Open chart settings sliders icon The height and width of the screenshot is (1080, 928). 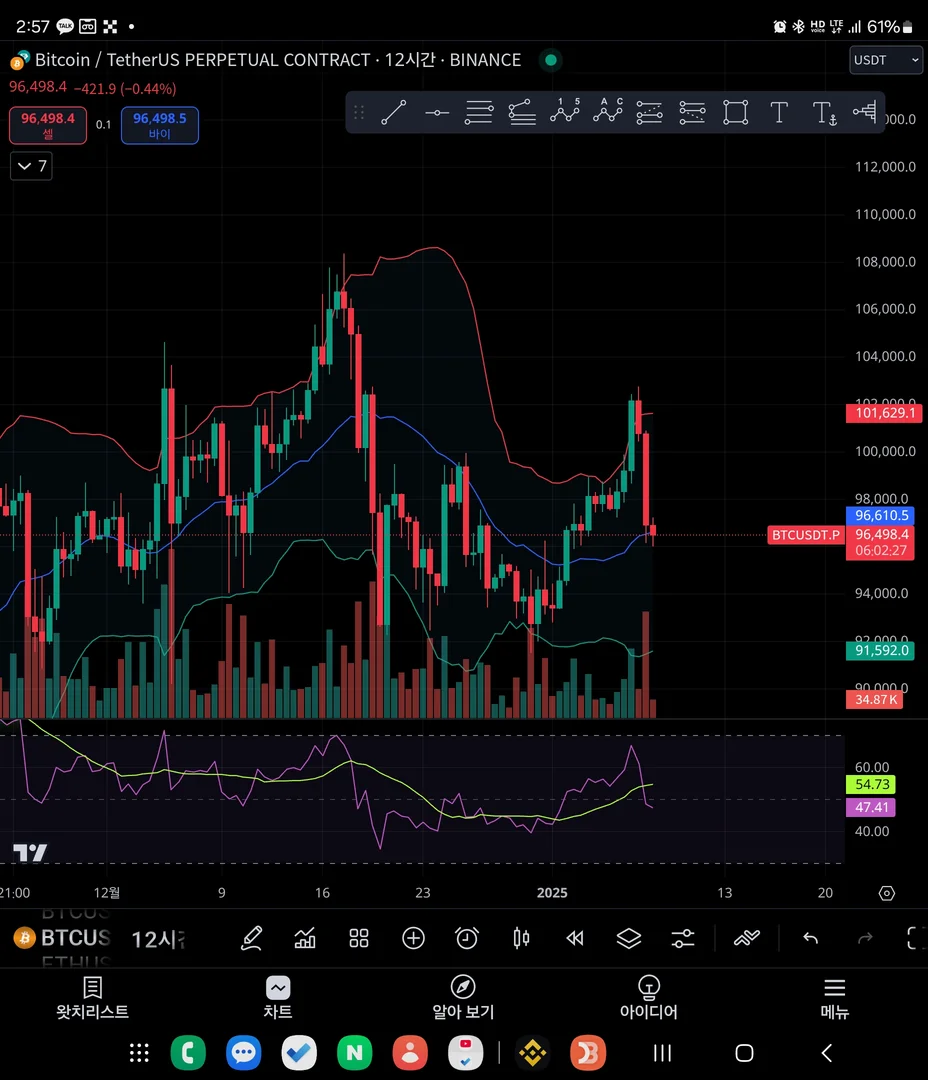click(683, 938)
